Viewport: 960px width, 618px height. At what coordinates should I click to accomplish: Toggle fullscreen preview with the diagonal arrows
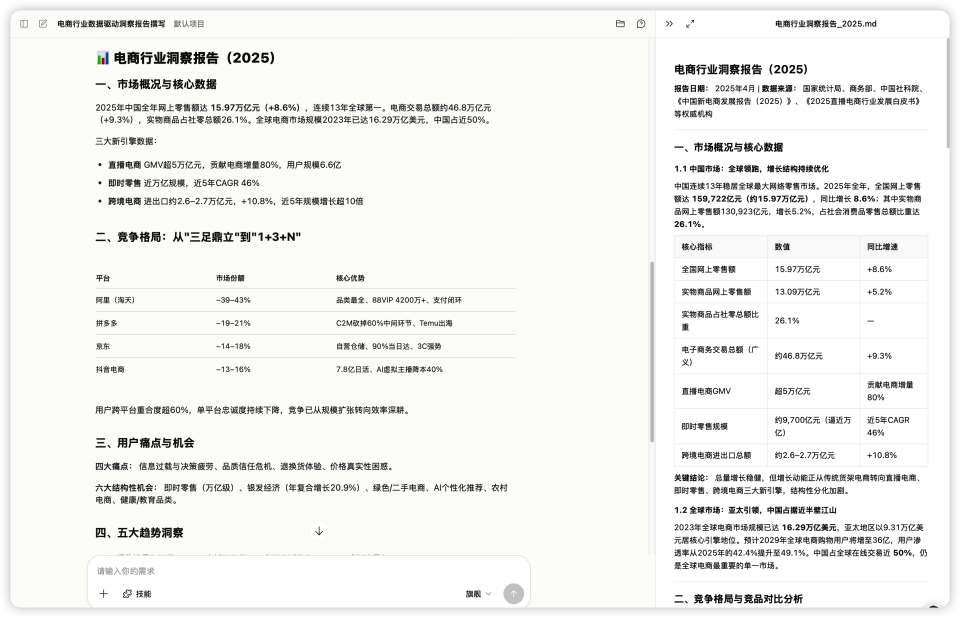pyautogui.click(x=691, y=22)
